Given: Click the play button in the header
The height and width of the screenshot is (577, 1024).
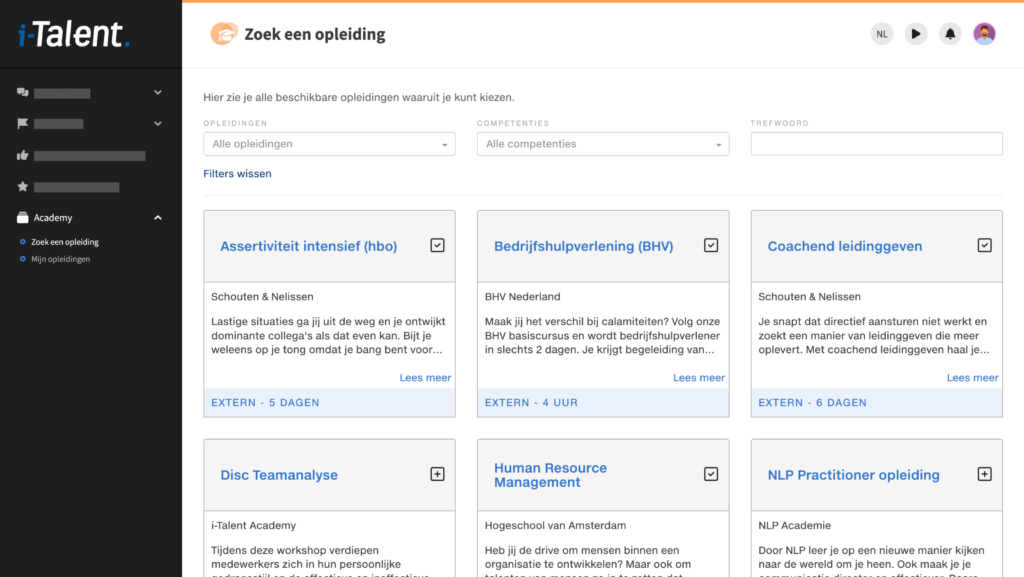Looking at the screenshot, I should 916,34.
